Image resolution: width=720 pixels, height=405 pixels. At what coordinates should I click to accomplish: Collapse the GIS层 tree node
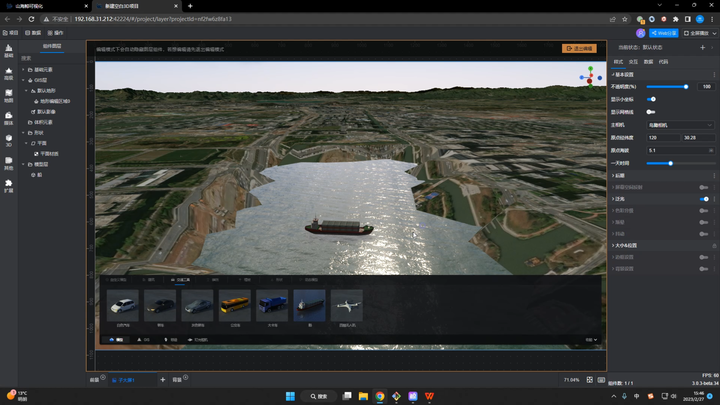25,80
